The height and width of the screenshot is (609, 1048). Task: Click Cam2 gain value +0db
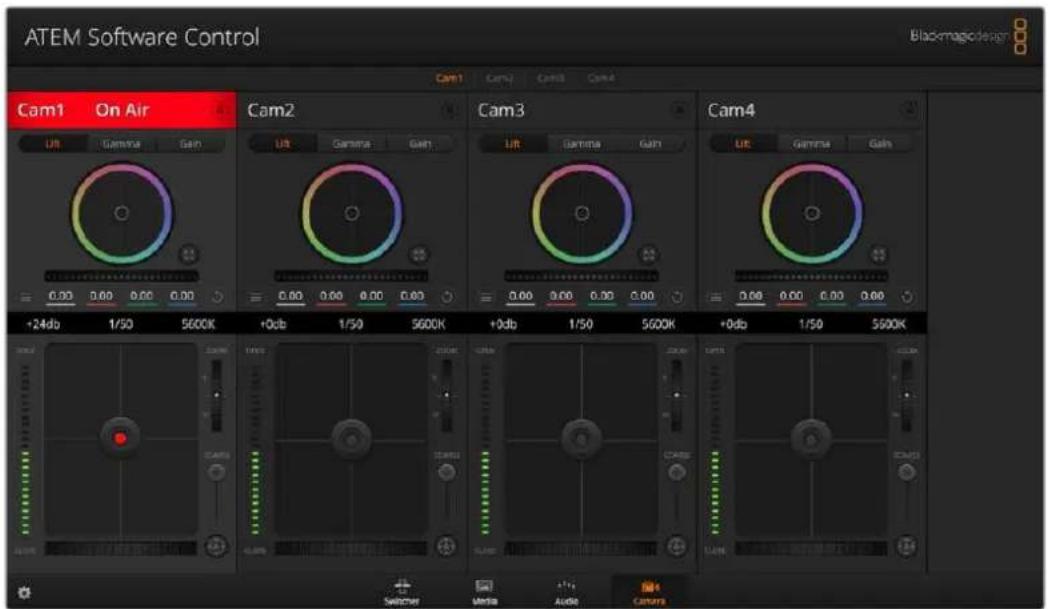click(x=273, y=324)
